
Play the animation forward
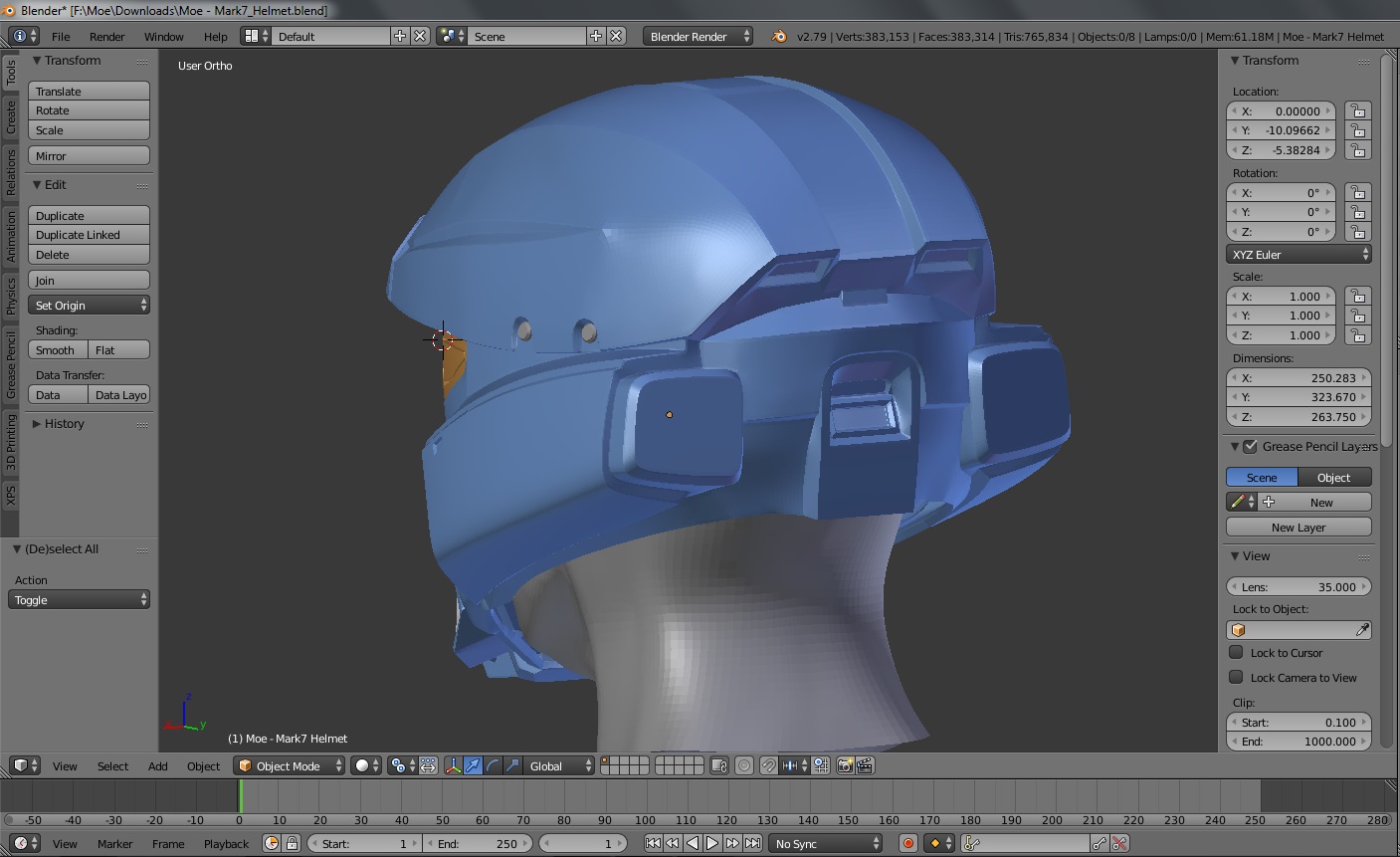pos(712,843)
